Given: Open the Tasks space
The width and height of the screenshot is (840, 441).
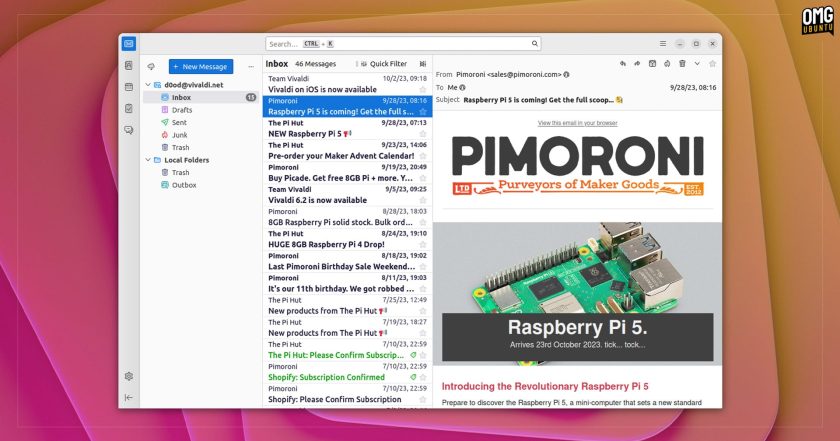Looking at the screenshot, I should click(x=129, y=108).
